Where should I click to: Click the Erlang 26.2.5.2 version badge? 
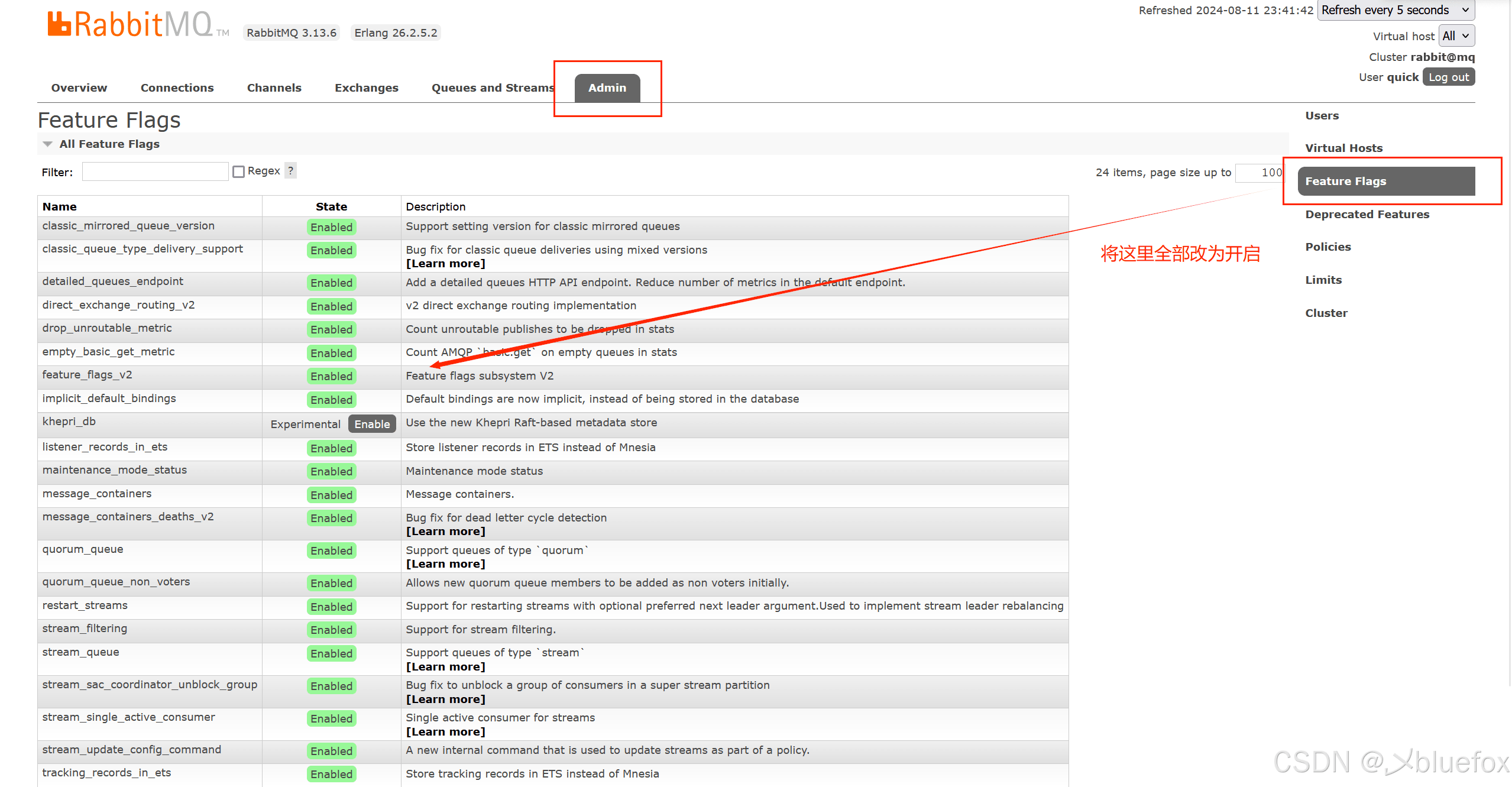pyautogui.click(x=396, y=33)
